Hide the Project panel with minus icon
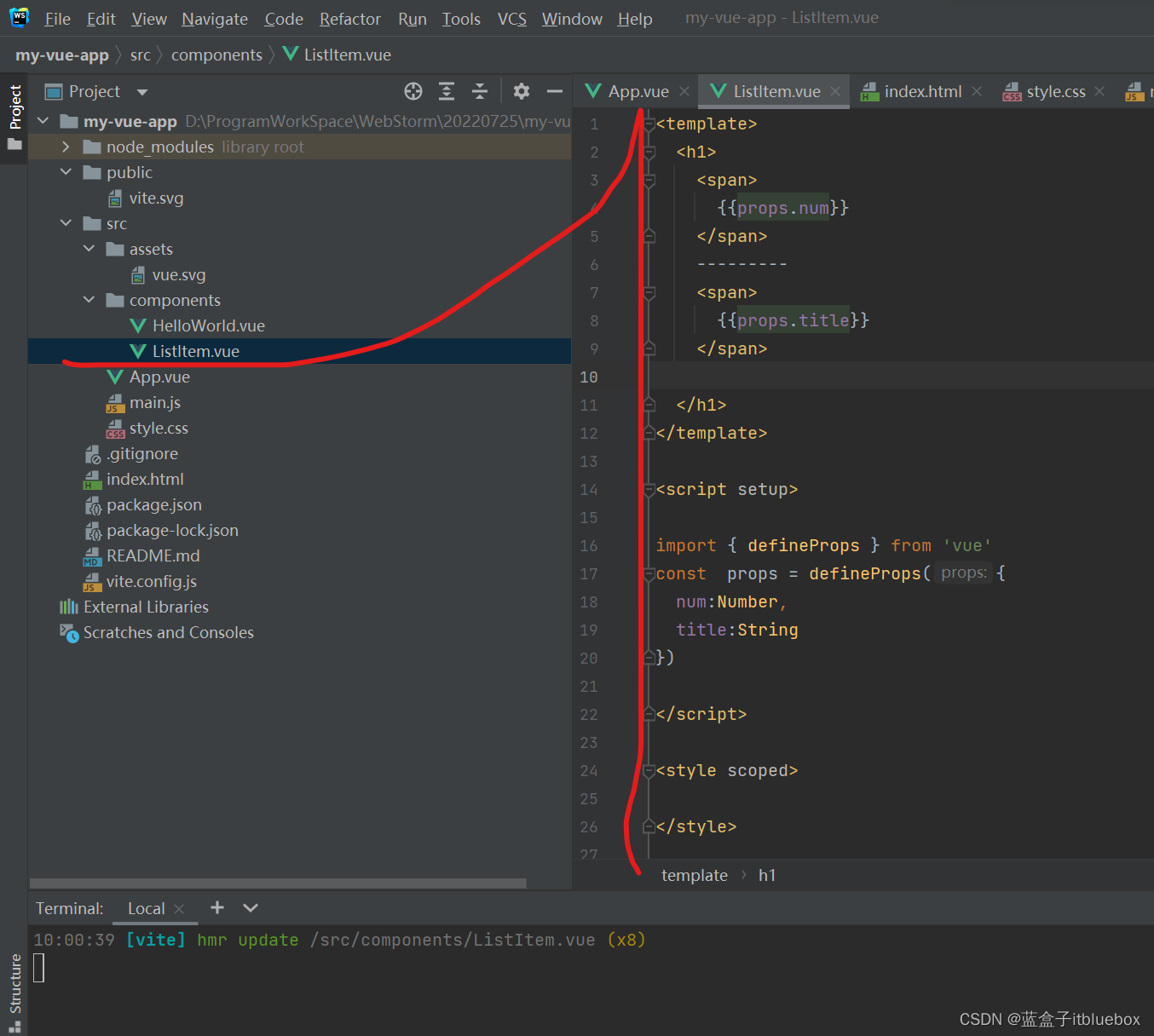This screenshot has width=1154, height=1036. [555, 91]
